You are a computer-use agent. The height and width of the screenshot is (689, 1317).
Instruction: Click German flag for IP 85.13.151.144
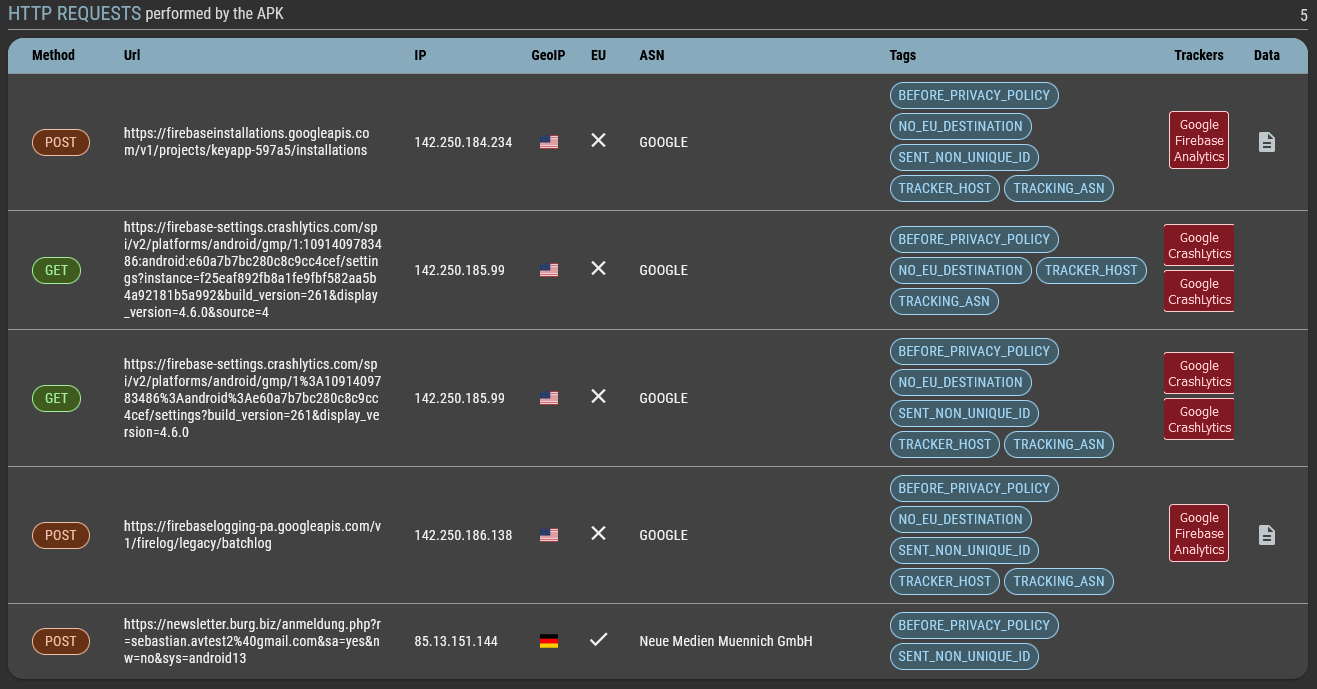point(548,641)
